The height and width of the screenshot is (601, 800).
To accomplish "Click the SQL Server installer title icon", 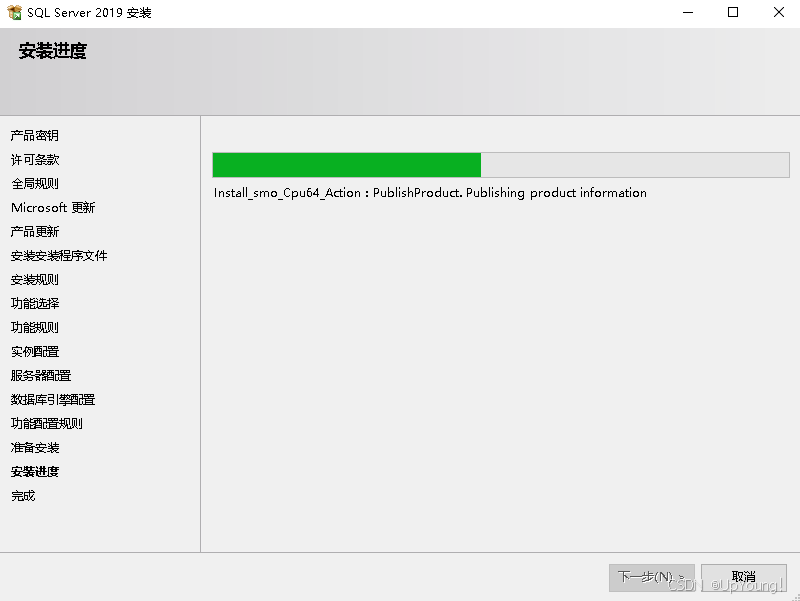I will pos(14,12).
